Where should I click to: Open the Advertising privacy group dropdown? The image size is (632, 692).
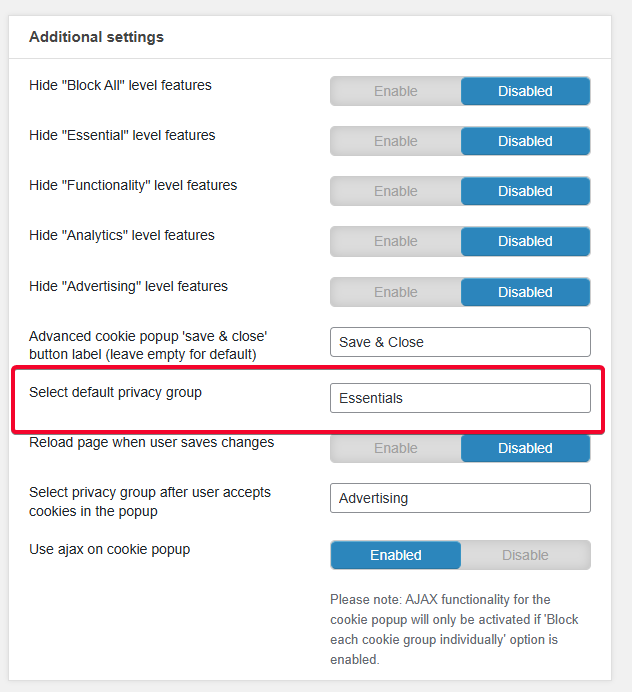[460, 498]
